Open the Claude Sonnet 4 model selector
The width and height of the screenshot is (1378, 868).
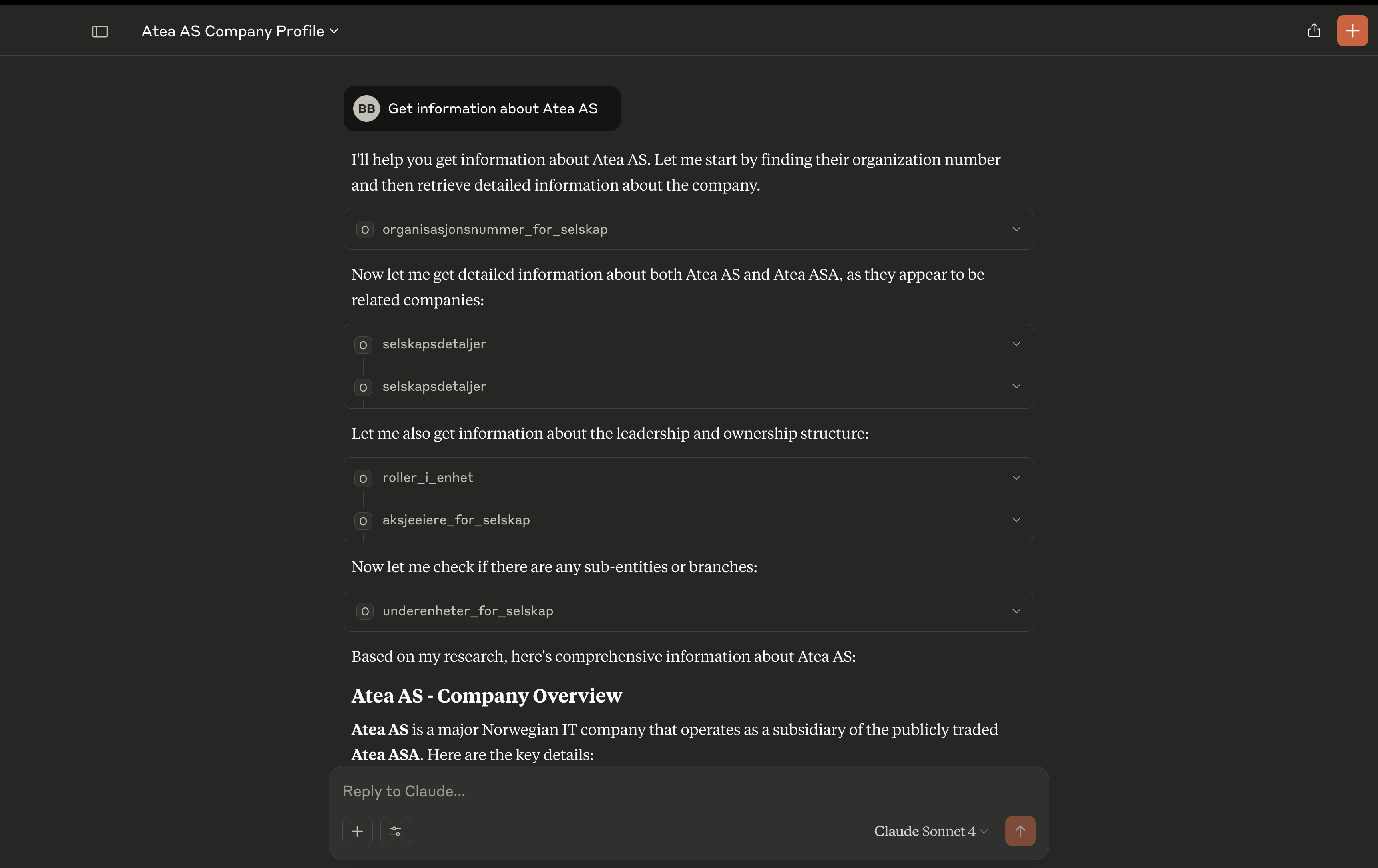pyautogui.click(x=930, y=831)
